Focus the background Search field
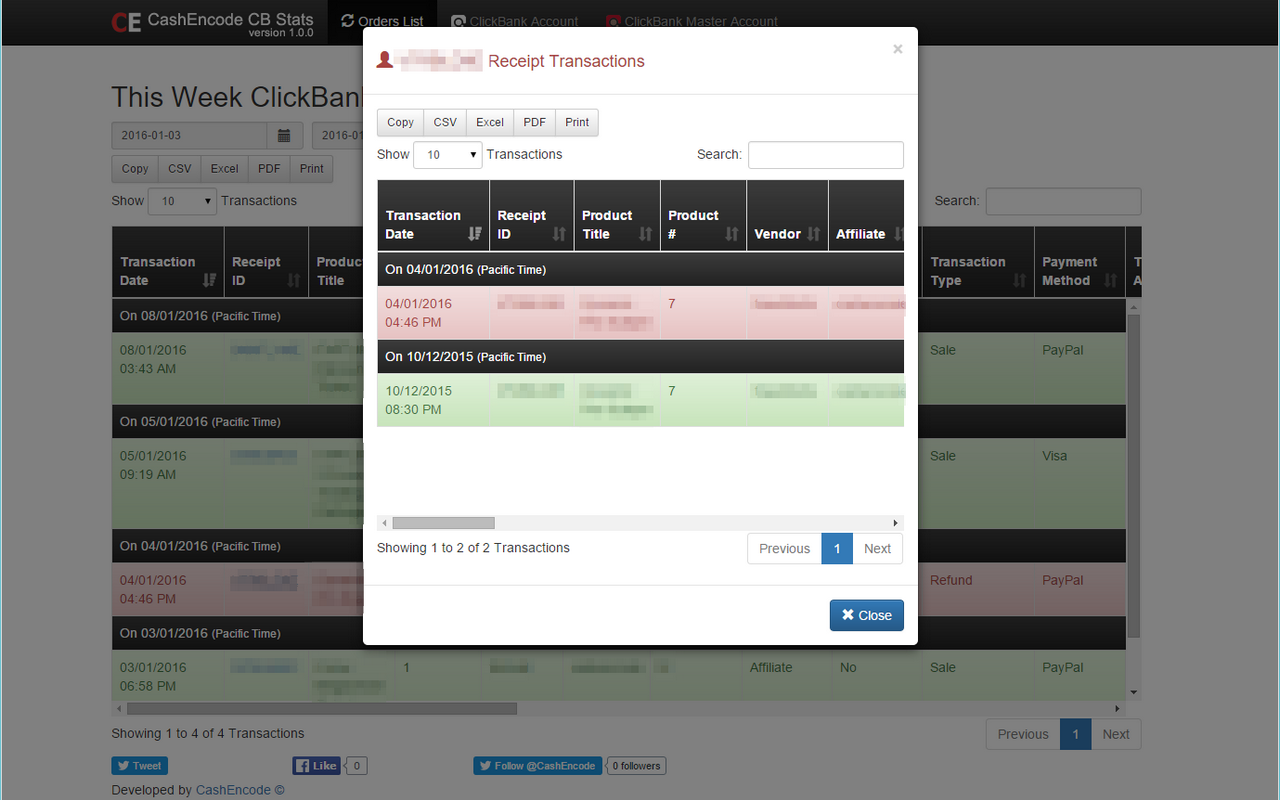 click(1063, 201)
